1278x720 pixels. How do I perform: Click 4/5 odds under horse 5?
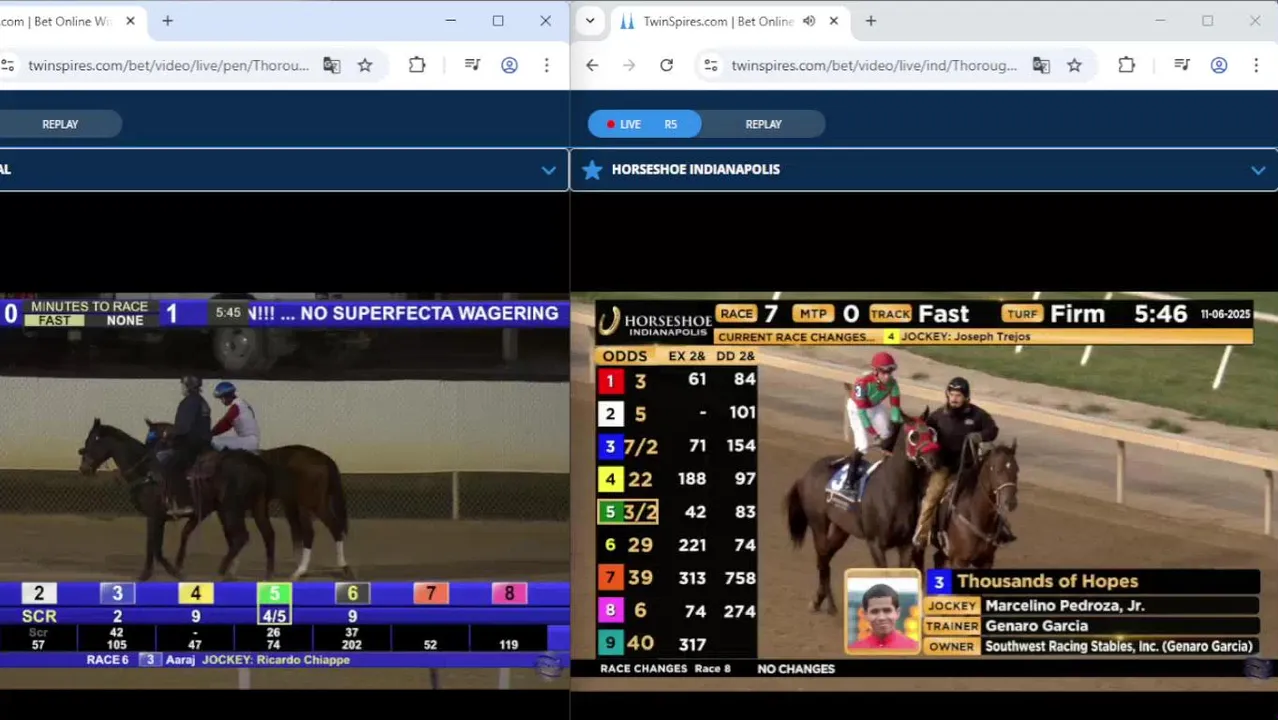point(274,616)
